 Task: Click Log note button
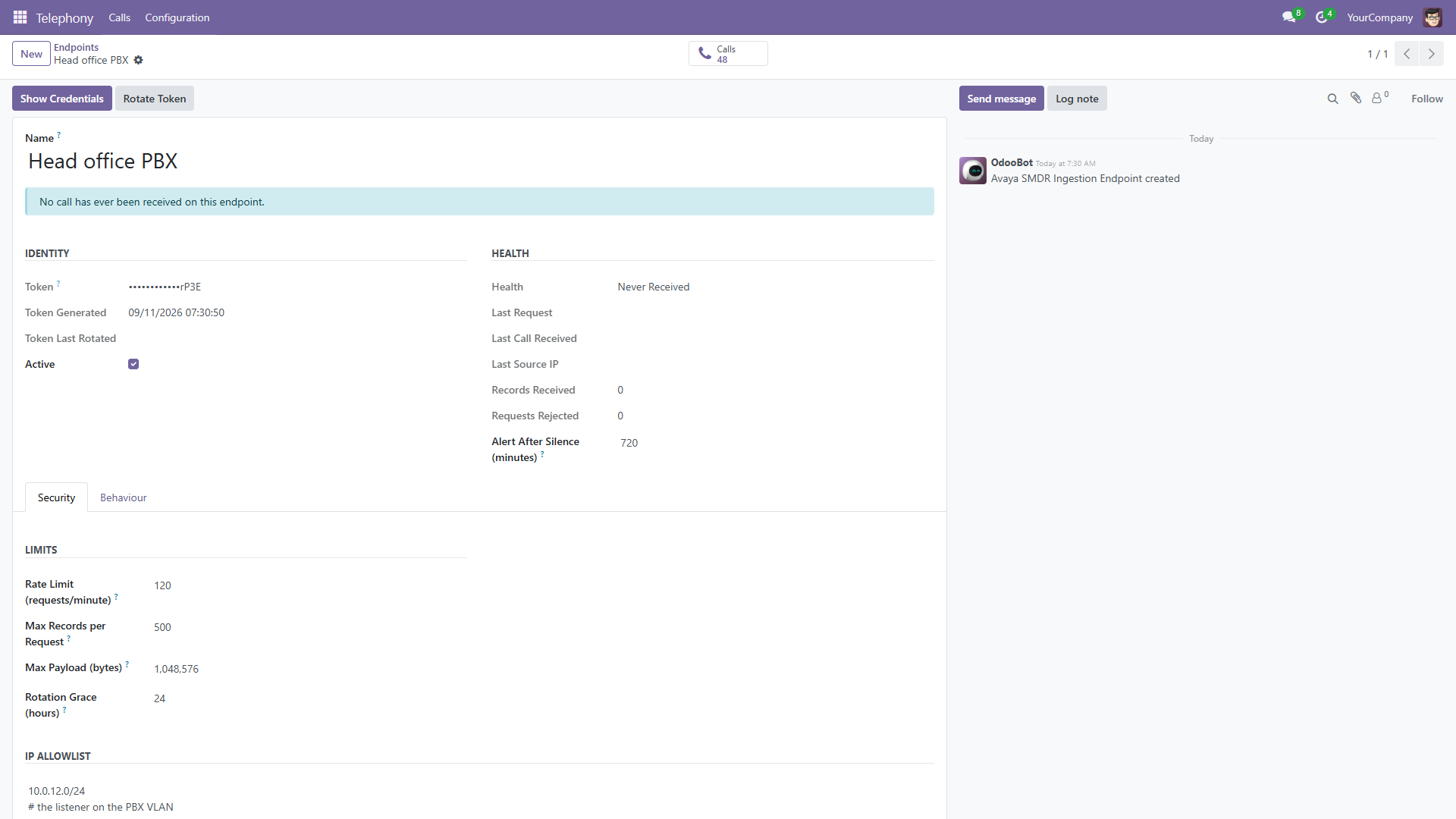pos(1077,99)
